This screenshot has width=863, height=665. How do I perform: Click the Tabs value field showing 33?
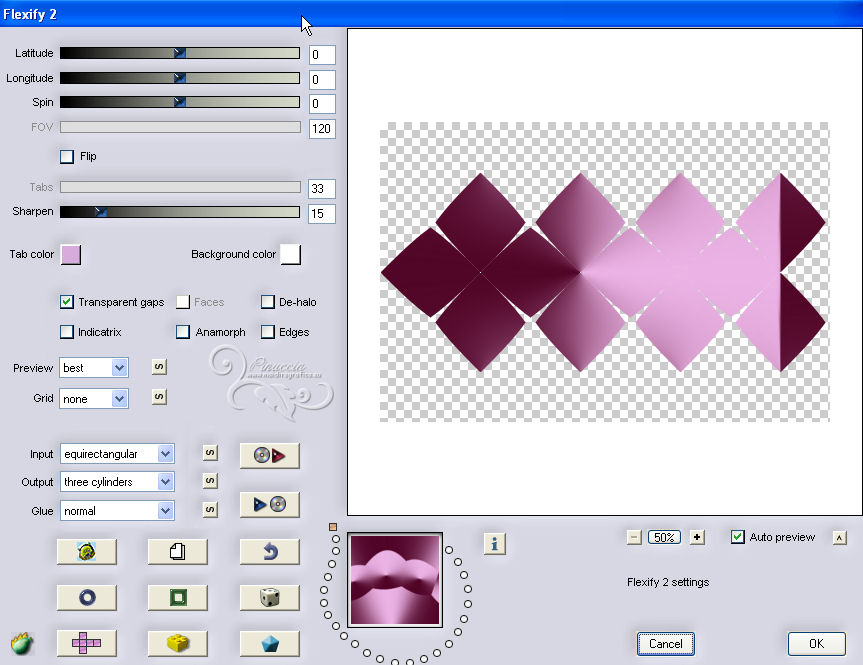coord(322,189)
